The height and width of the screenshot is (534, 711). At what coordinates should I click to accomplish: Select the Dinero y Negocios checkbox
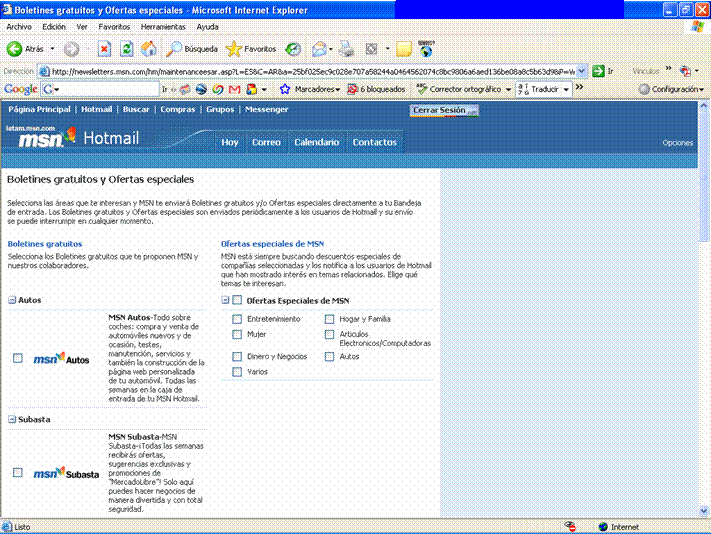point(237,356)
